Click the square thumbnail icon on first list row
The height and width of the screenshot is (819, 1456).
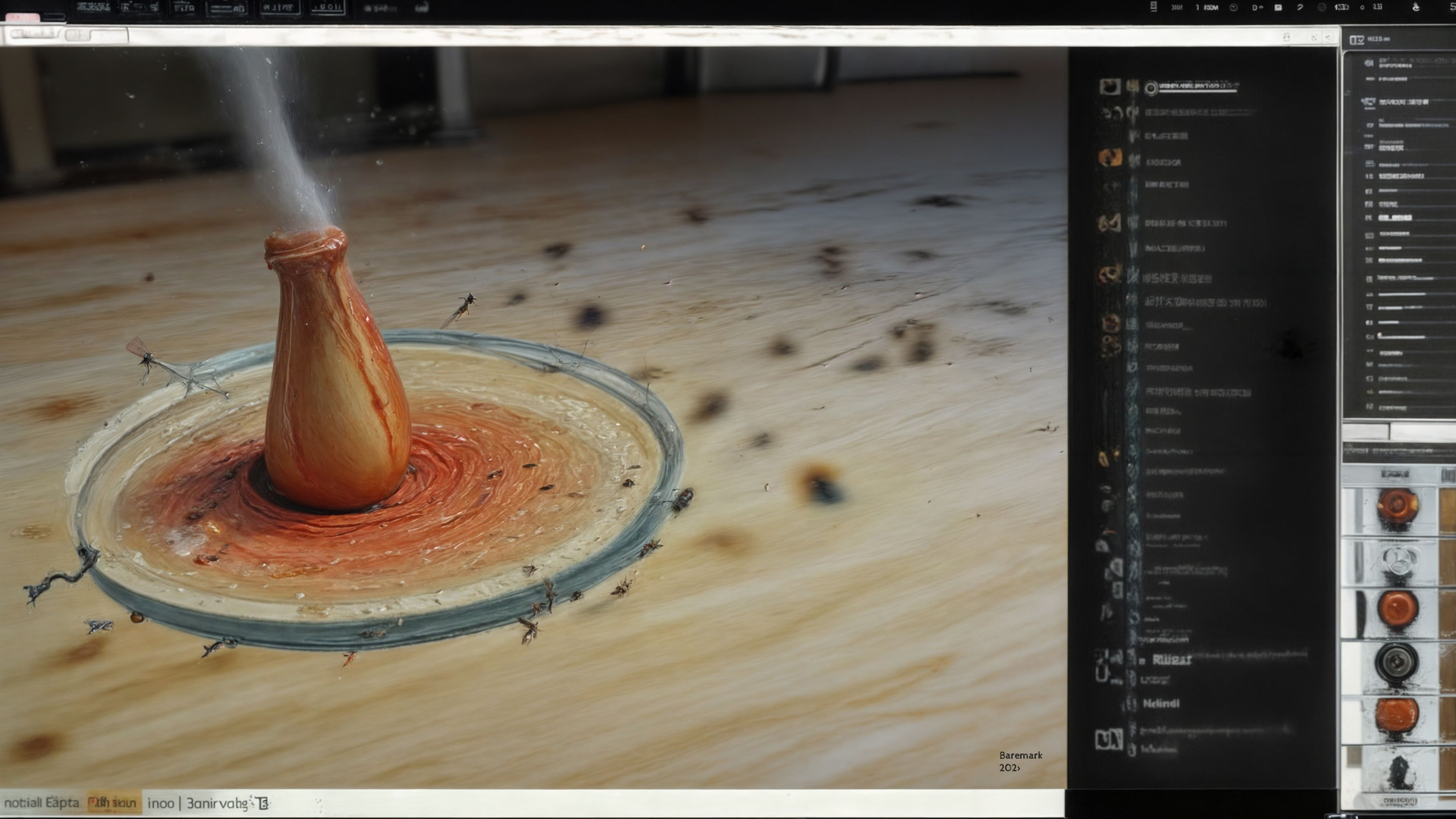[1109, 87]
